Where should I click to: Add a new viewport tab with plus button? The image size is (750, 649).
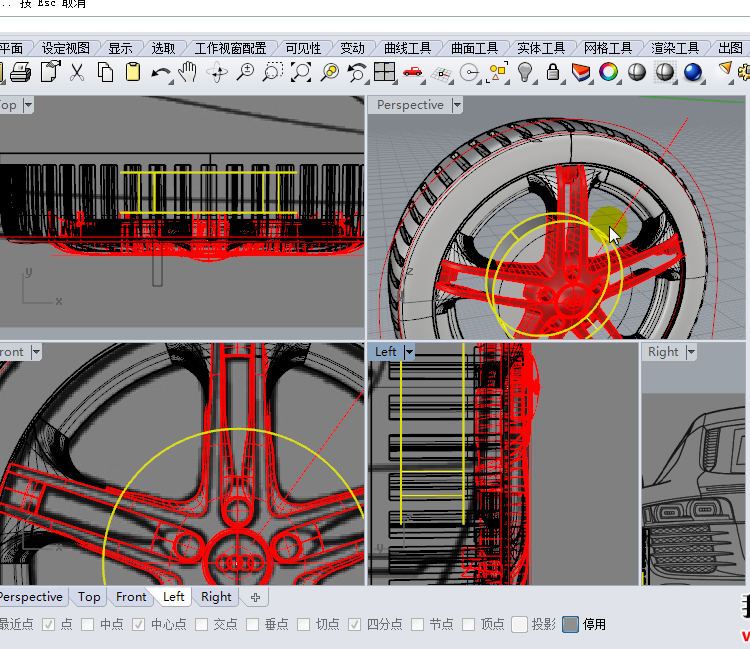(x=256, y=597)
